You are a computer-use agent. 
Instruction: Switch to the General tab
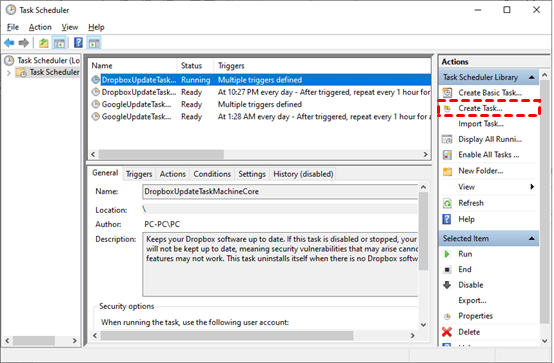coord(105,173)
